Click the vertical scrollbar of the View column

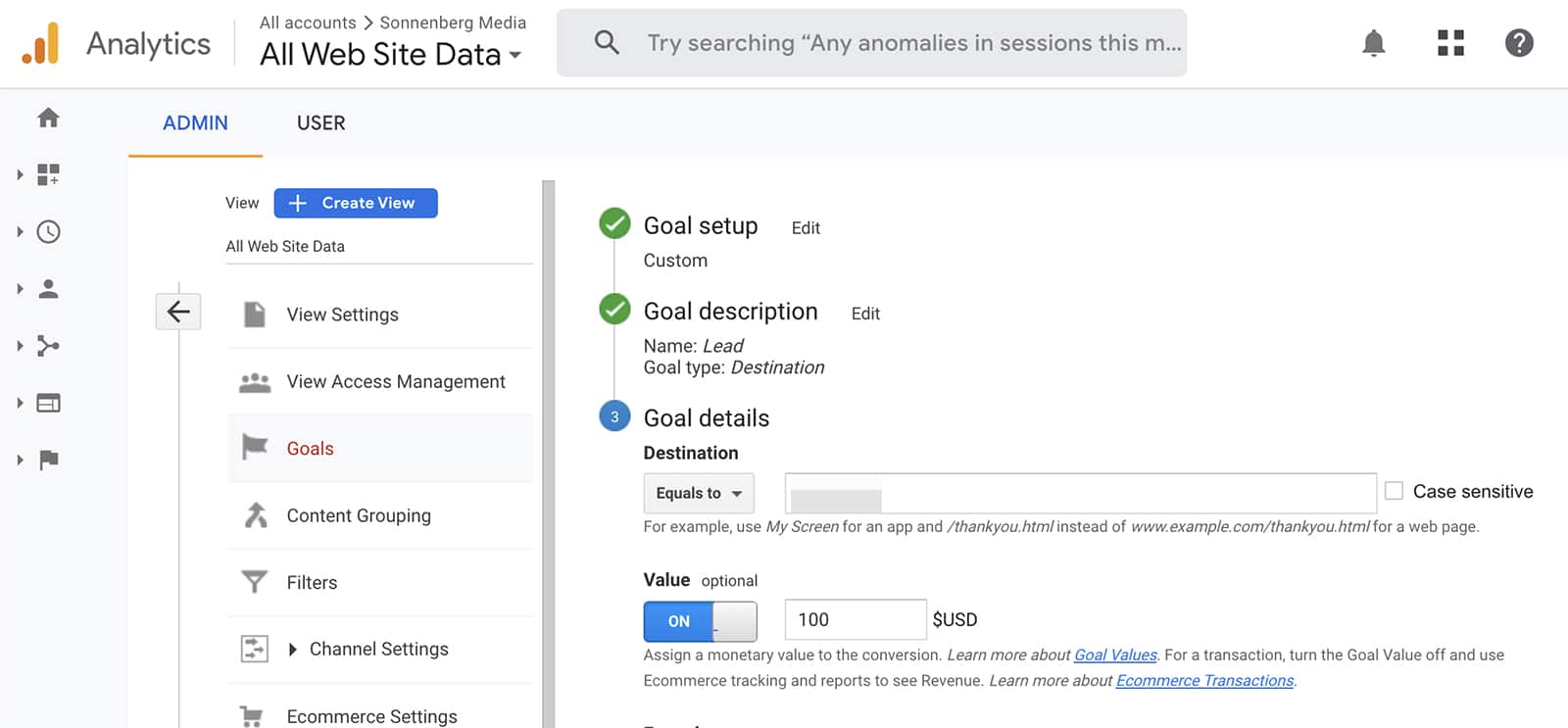pos(549,454)
